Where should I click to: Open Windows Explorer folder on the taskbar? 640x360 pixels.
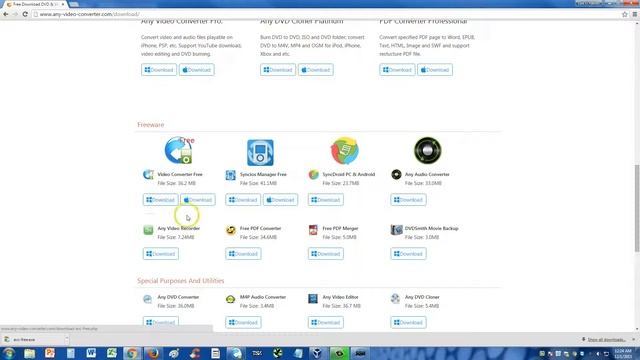click(29, 353)
